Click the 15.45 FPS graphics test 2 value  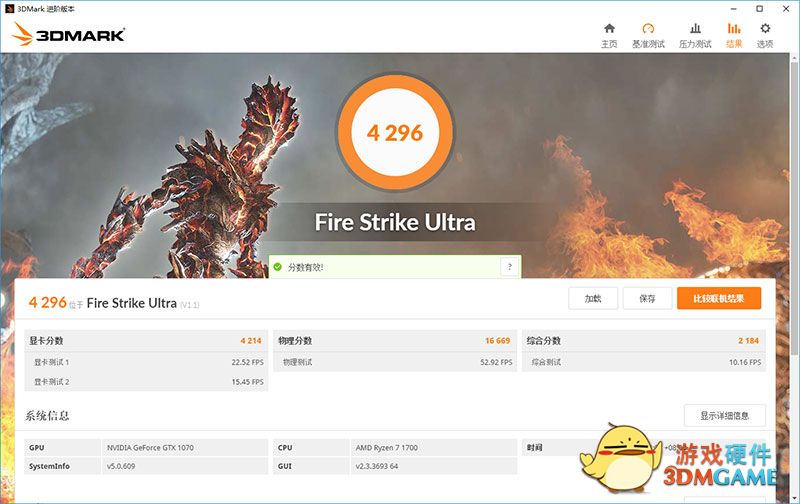click(247, 382)
